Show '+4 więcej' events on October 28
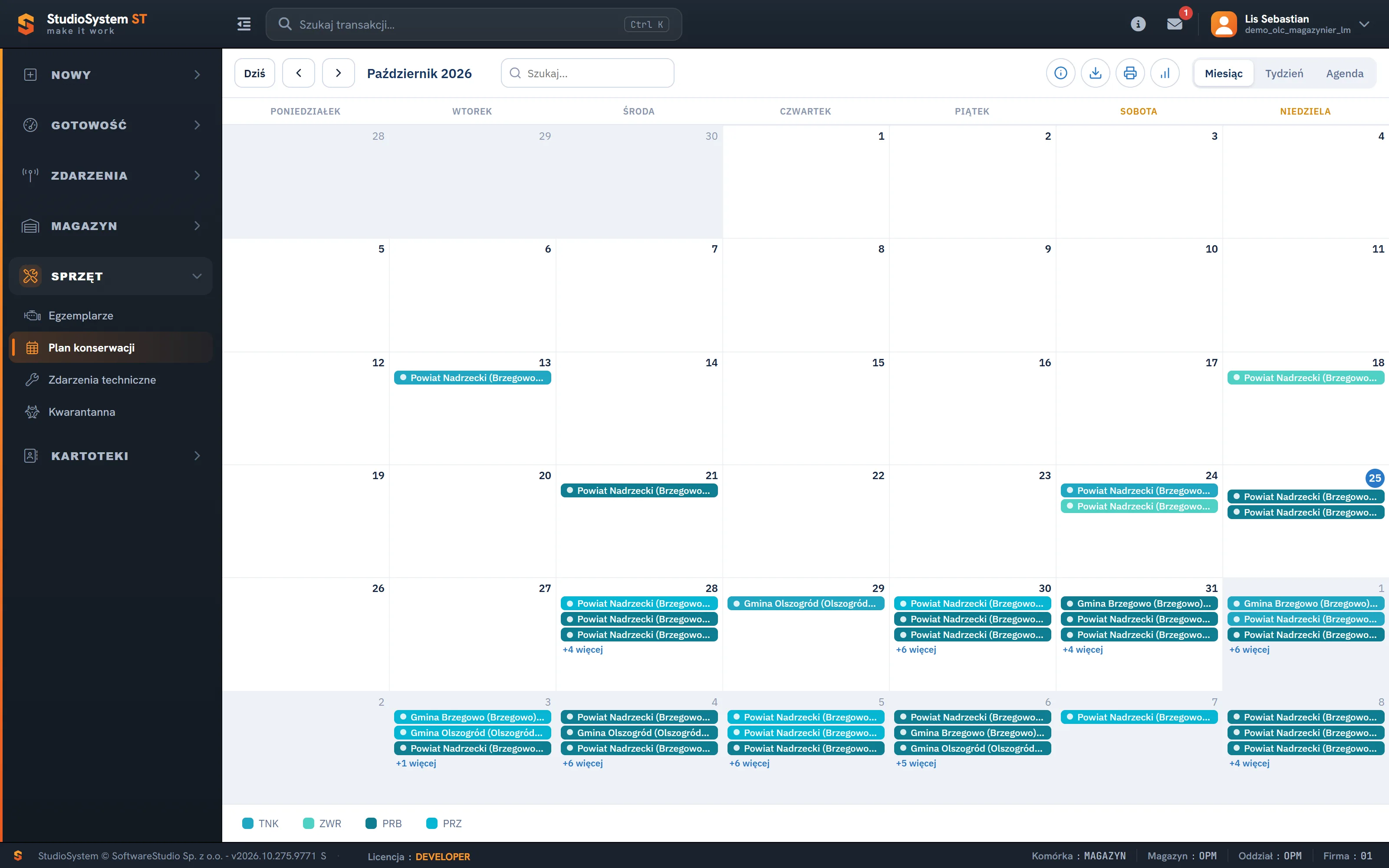This screenshot has width=1389, height=868. tap(583, 650)
